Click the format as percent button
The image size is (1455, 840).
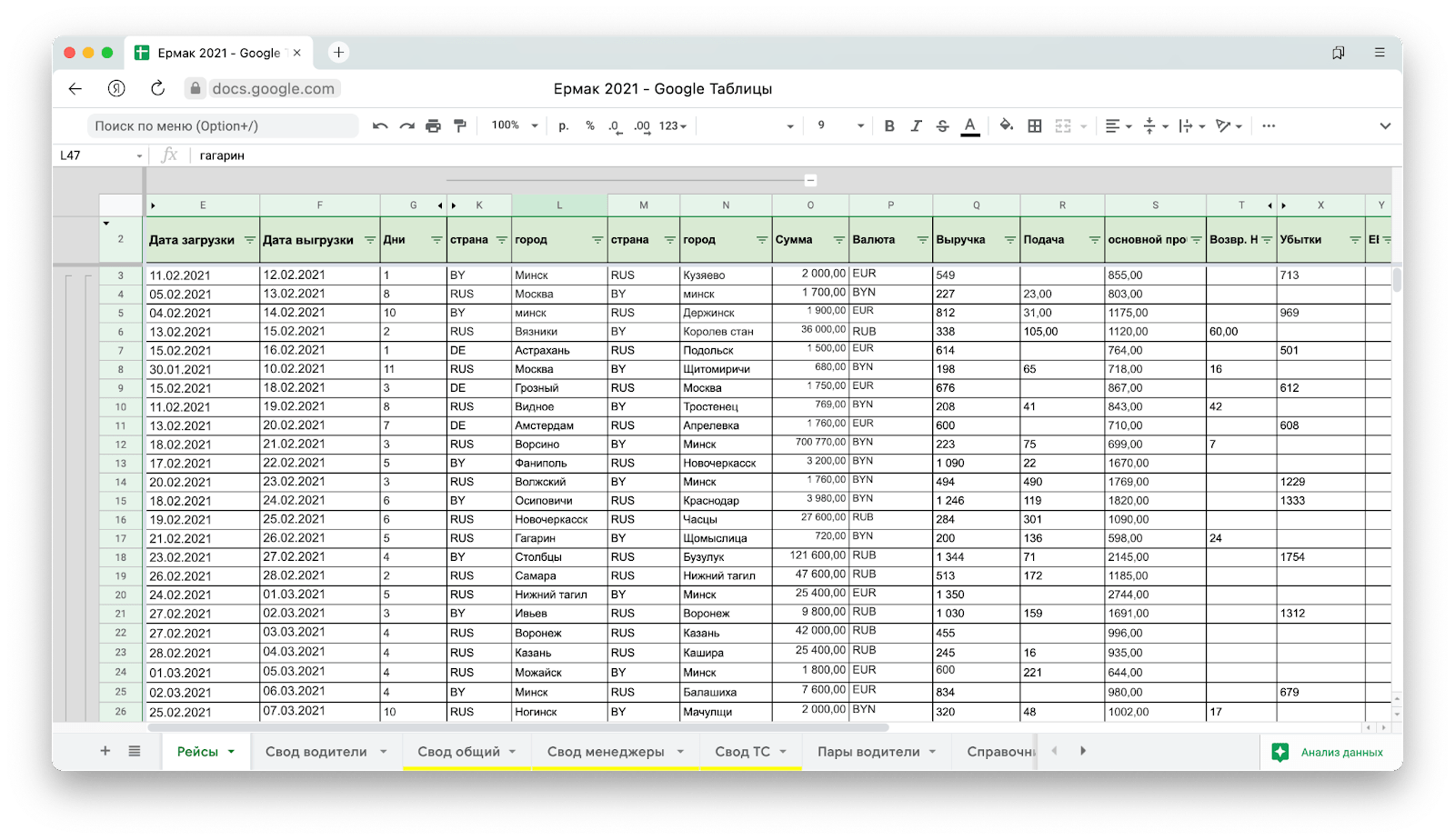[590, 126]
